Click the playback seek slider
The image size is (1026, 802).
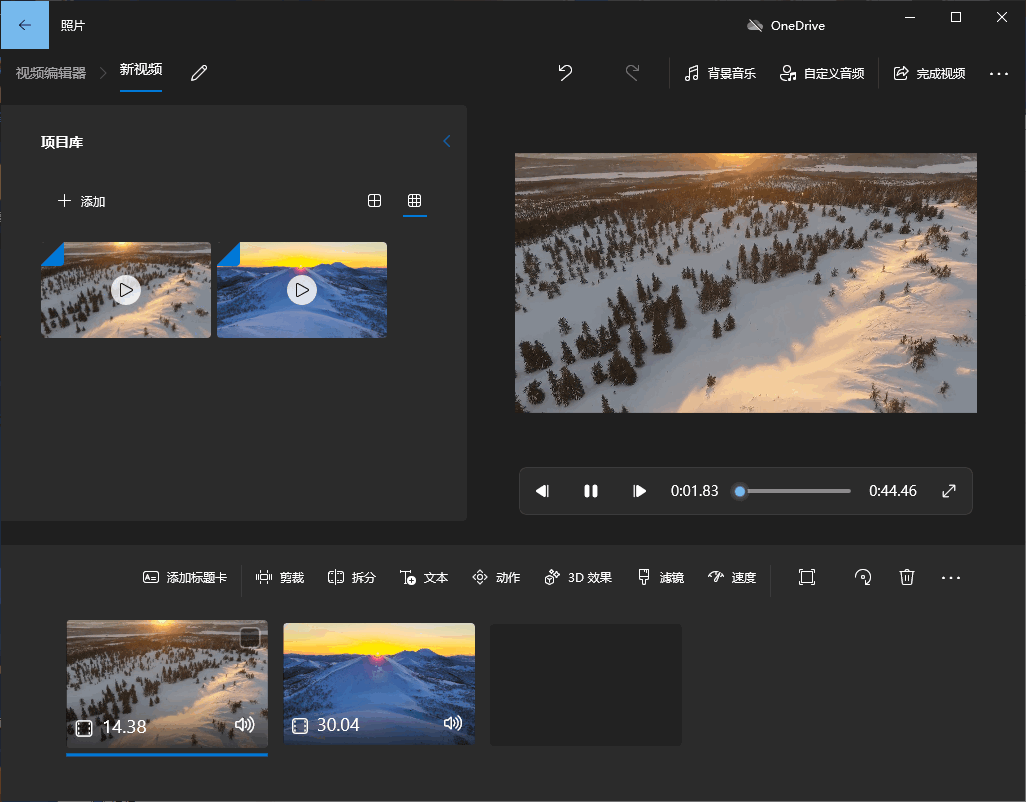(795, 491)
